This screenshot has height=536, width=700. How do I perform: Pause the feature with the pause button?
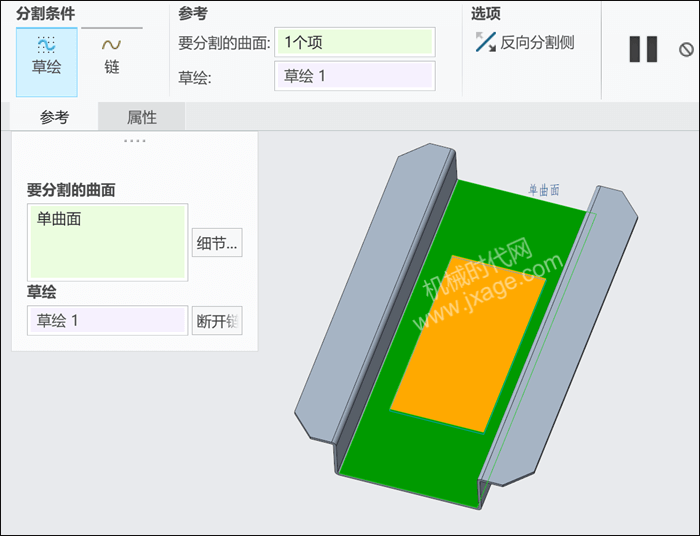[x=643, y=49]
